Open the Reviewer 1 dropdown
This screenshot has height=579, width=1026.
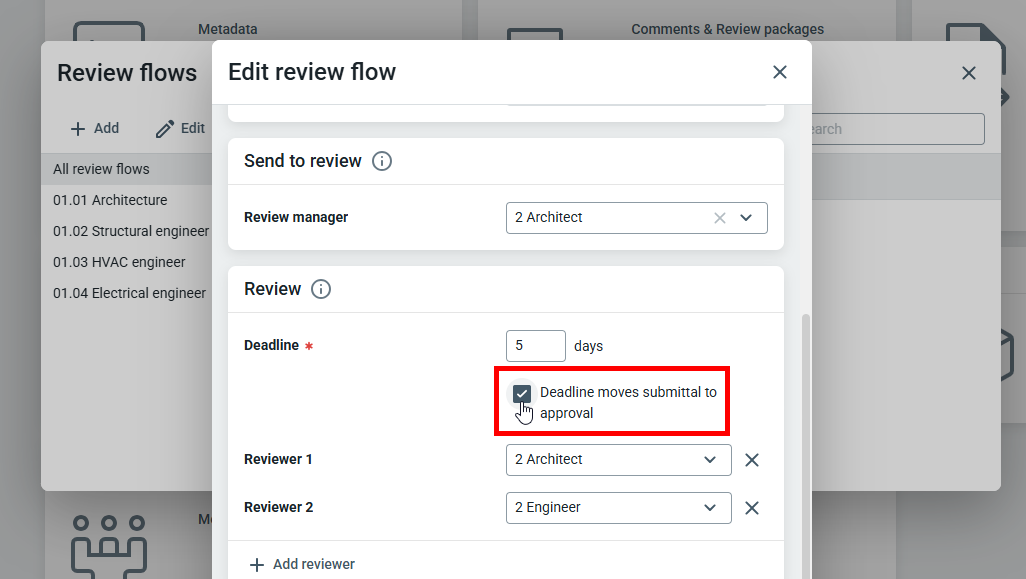(x=710, y=460)
